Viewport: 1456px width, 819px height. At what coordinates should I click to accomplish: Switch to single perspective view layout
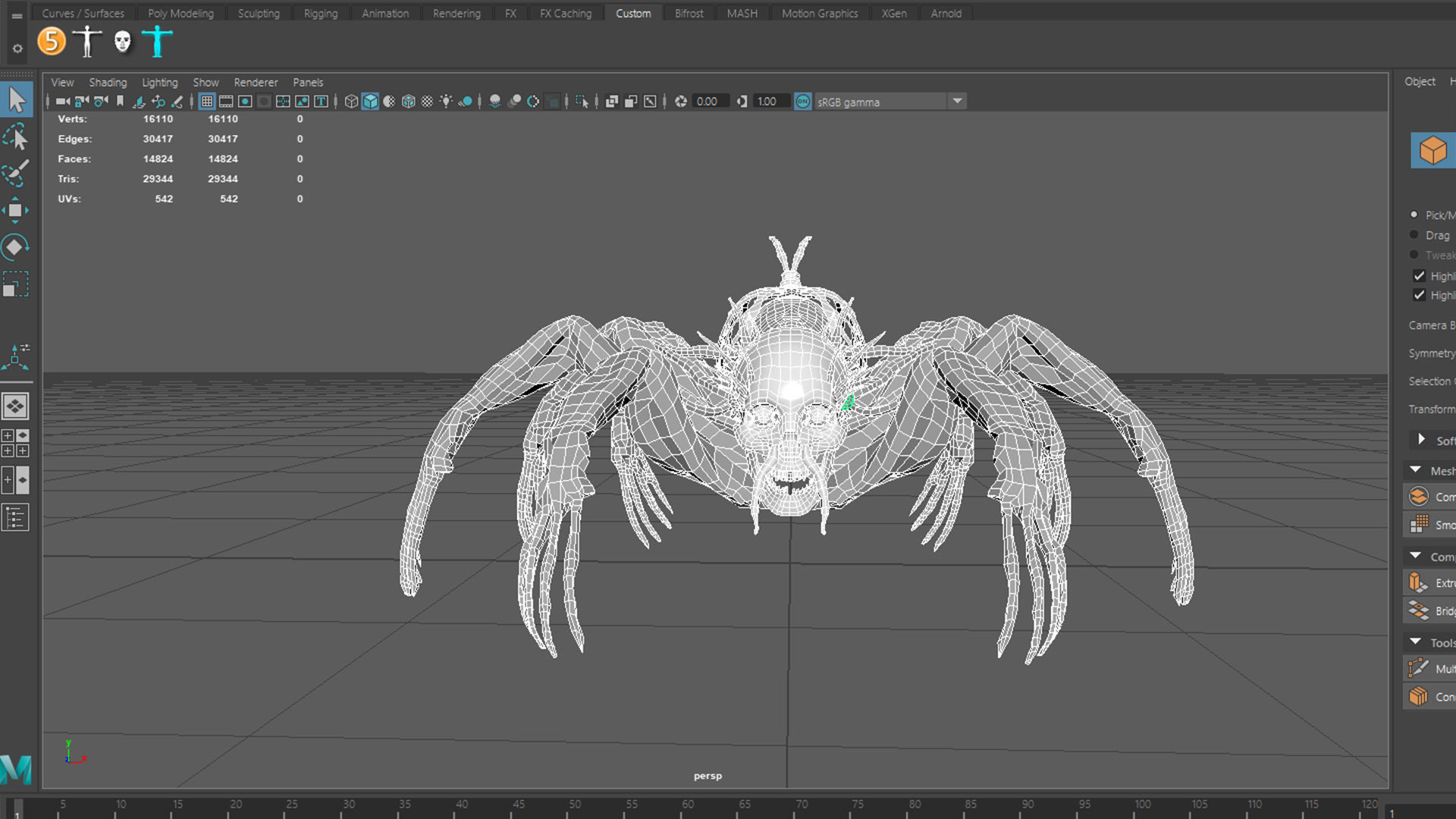coord(15,406)
